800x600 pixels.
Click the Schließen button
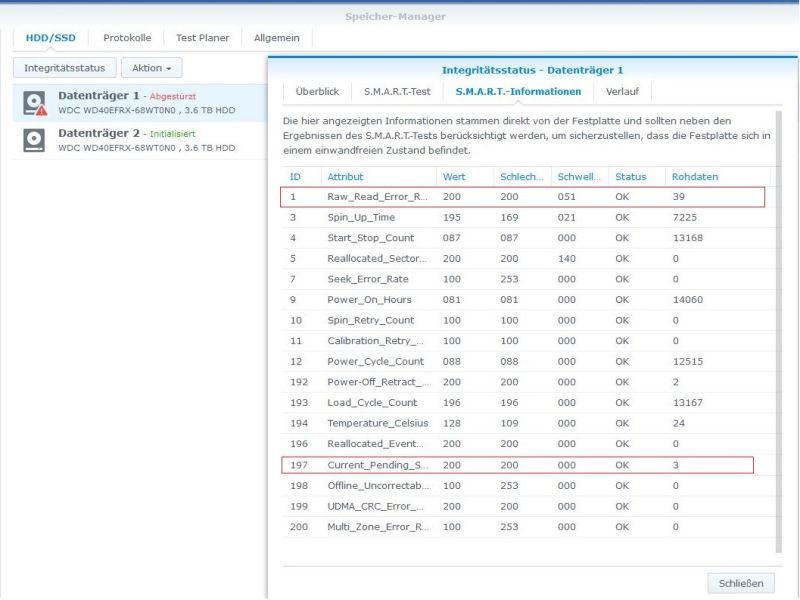741,583
